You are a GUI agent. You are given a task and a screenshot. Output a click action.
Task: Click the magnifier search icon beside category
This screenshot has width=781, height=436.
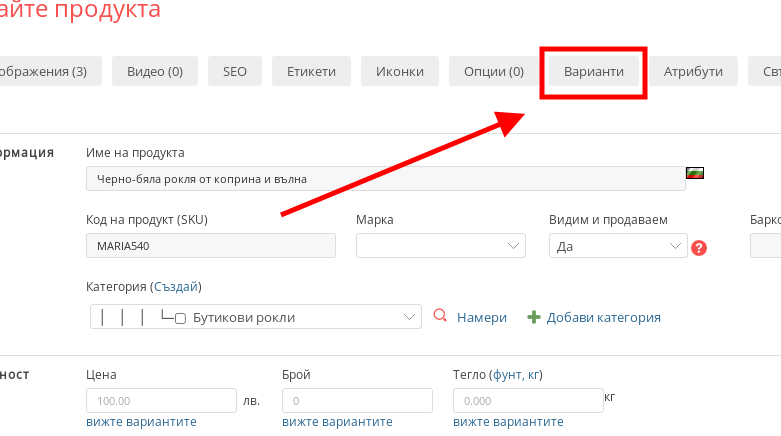(439, 317)
